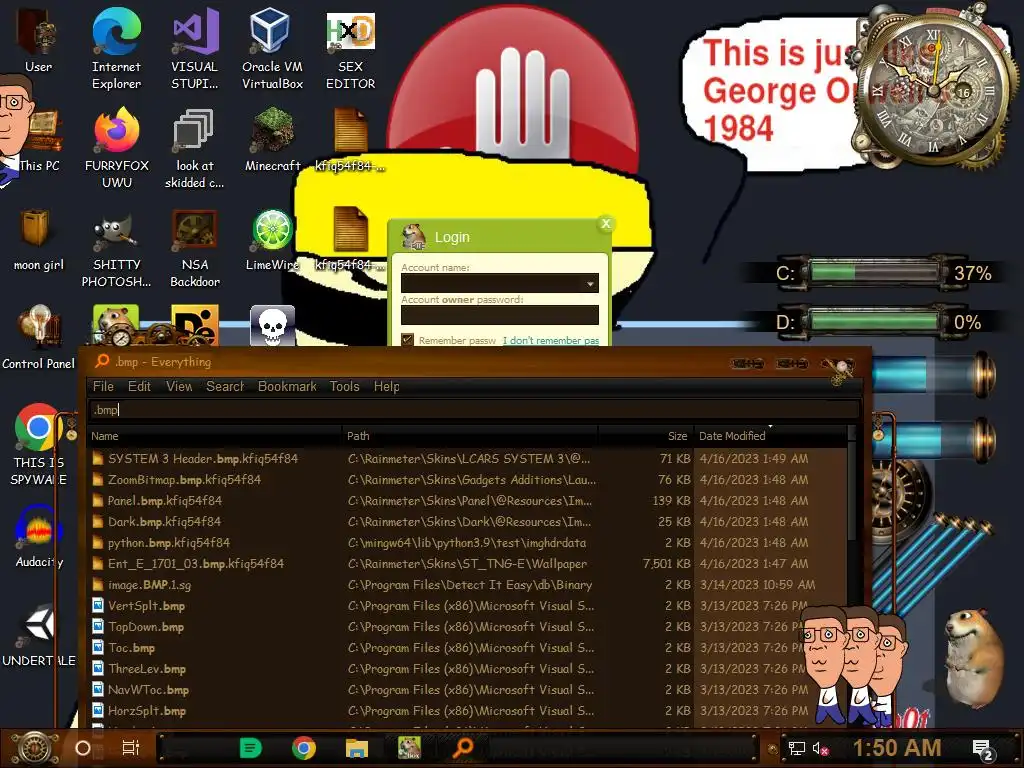Screen dimensions: 1024x768
Task: Open the Oracle VM VirtualBox icon
Action: click(272, 47)
